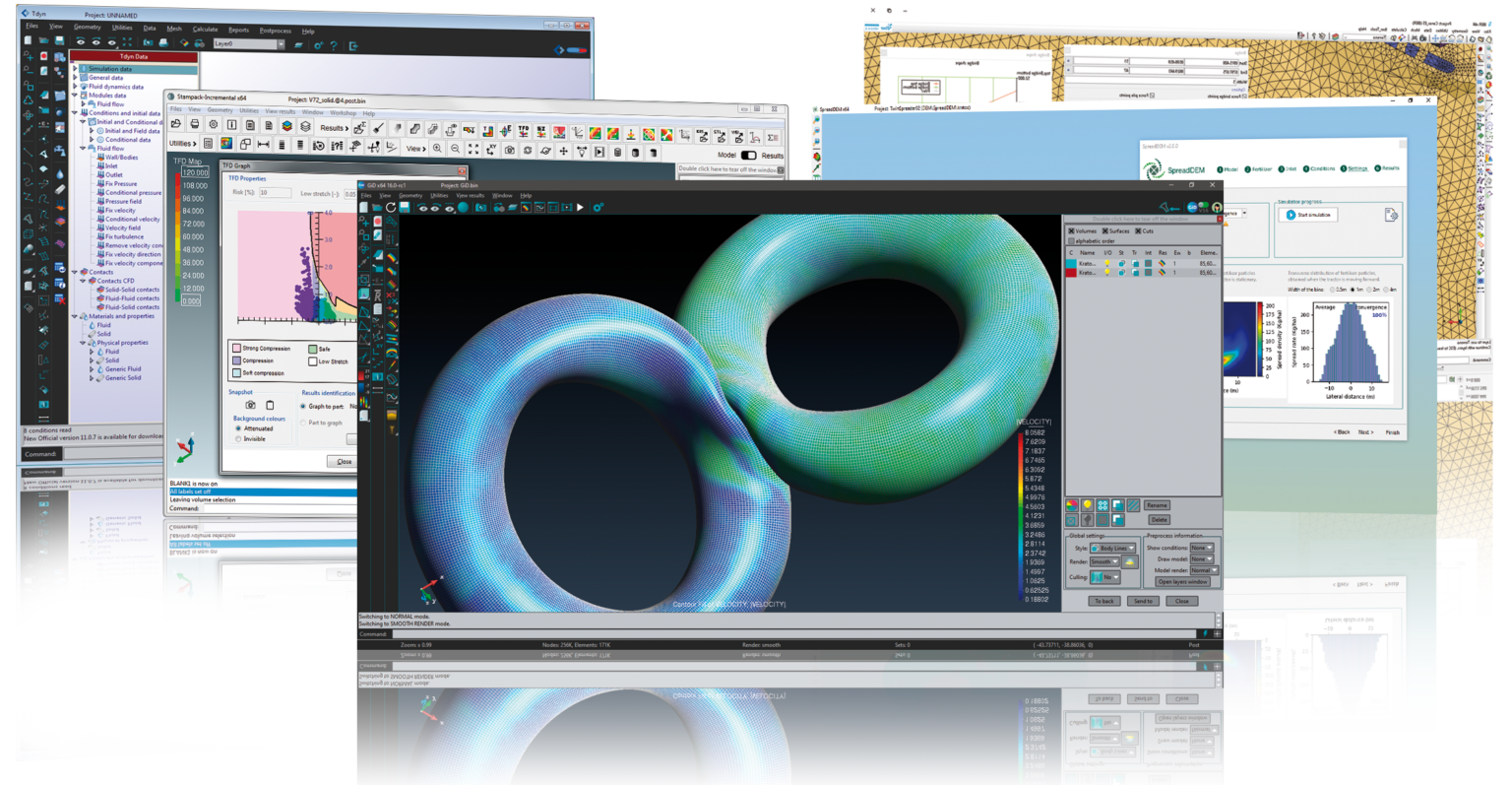Click the SpreadDEM leaf logo icon
The image size is (1512, 785).
coord(1154,169)
